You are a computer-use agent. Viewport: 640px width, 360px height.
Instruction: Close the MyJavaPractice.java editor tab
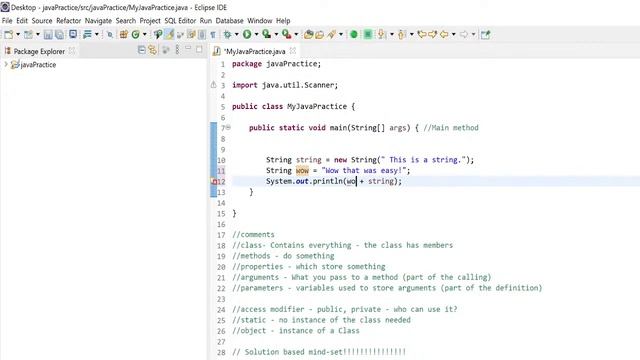(293, 51)
